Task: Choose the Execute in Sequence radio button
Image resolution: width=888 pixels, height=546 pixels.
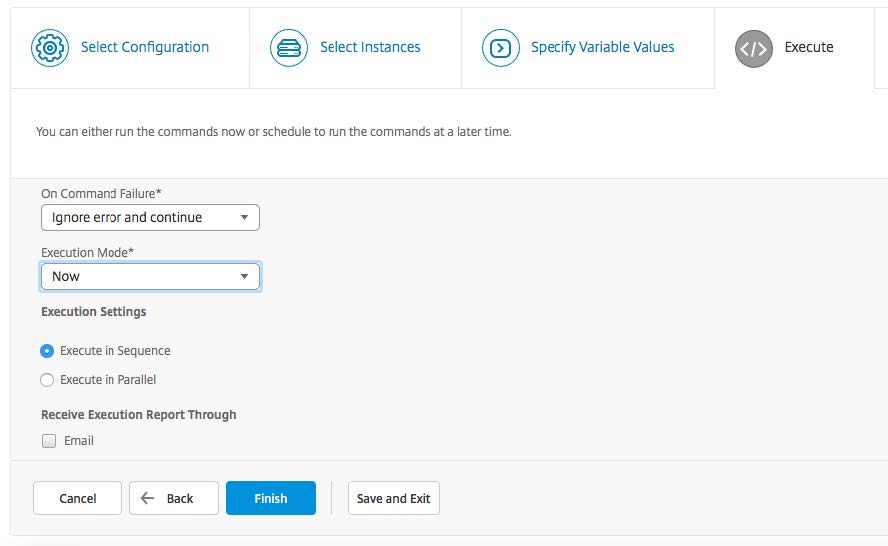Action: click(47, 351)
